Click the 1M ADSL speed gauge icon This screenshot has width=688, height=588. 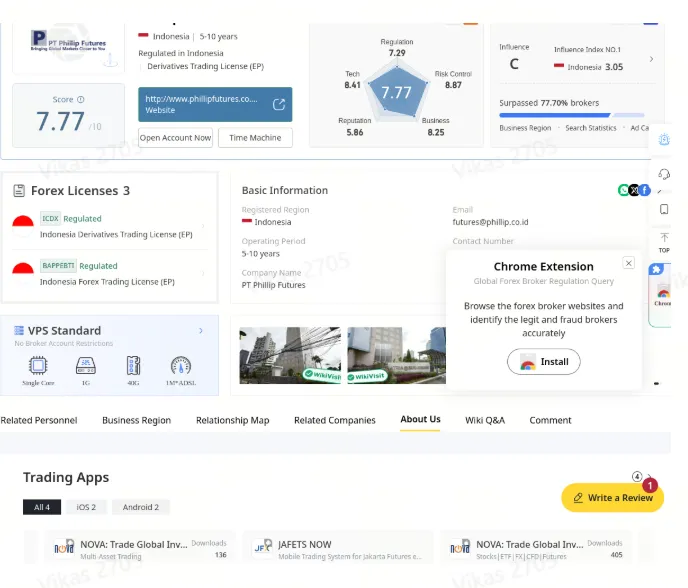pyautogui.click(x=181, y=366)
